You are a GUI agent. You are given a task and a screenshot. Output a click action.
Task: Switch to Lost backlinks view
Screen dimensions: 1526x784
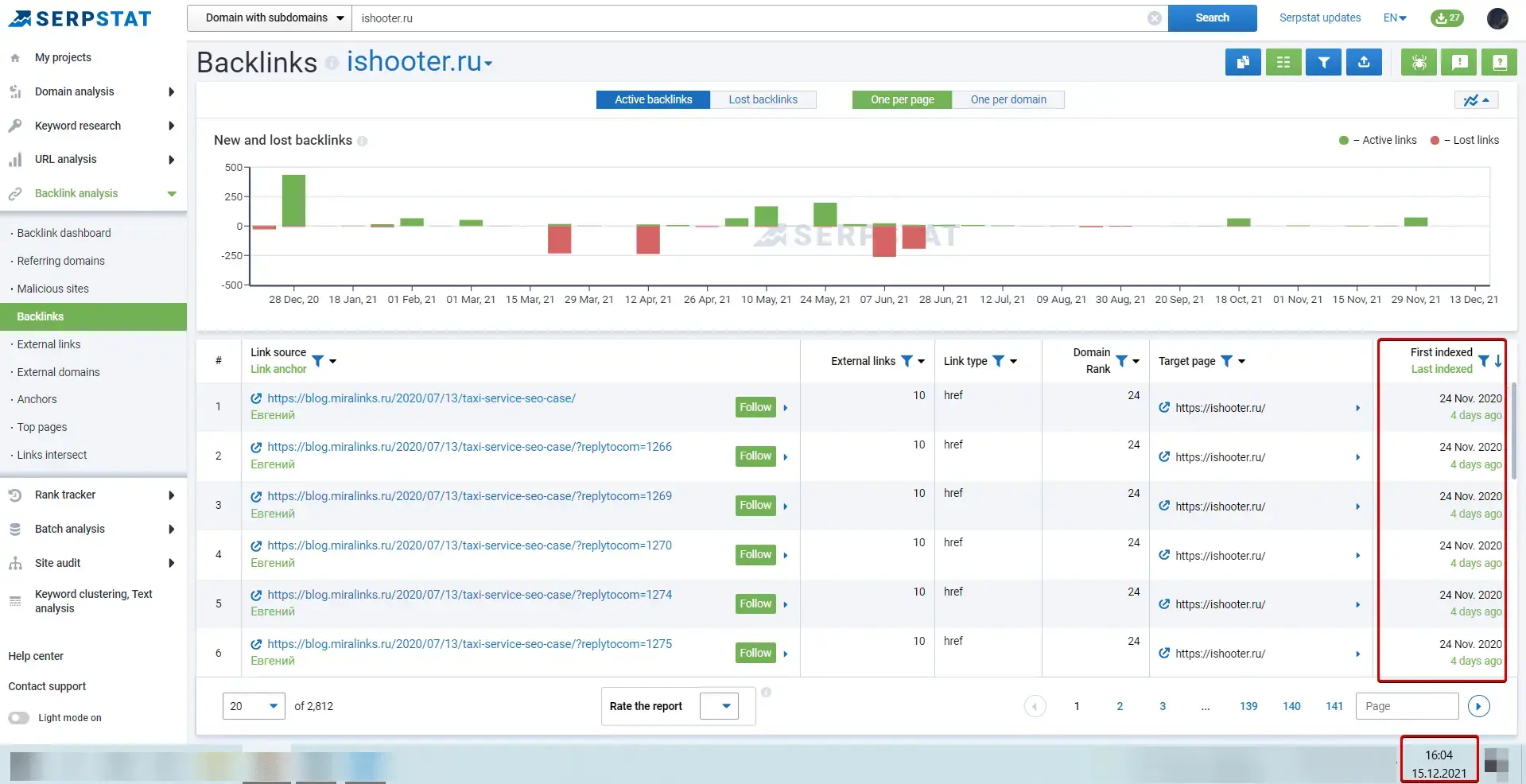point(763,99)
